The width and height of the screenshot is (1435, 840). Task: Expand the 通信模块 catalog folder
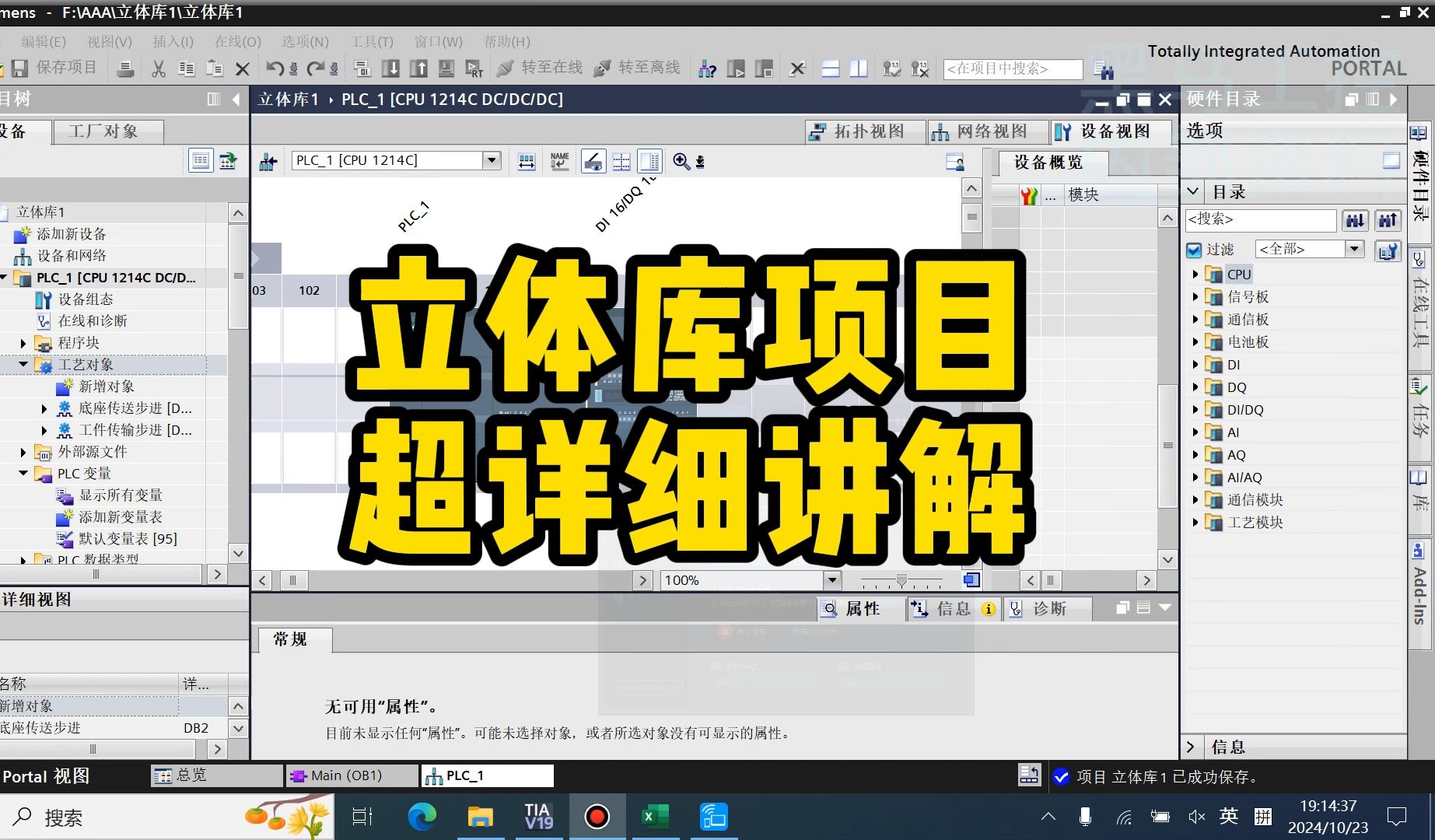[1195, 499]
